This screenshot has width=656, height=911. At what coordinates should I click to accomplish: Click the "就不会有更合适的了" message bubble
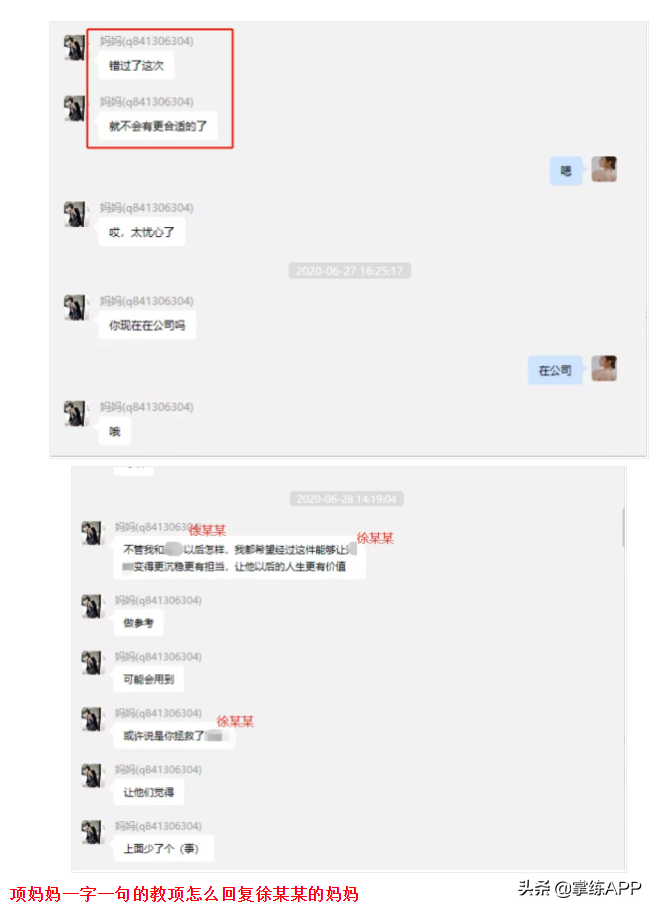pos(158,126)
